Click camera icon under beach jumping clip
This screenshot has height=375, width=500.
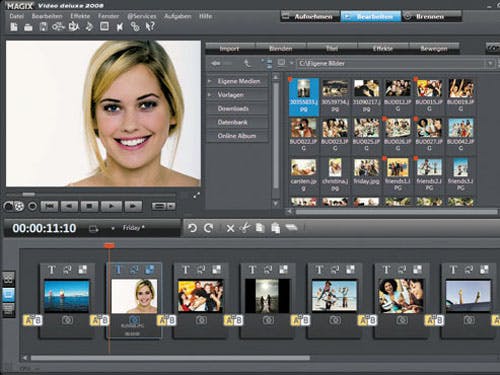pyautogui.click(x=335, y=320)
